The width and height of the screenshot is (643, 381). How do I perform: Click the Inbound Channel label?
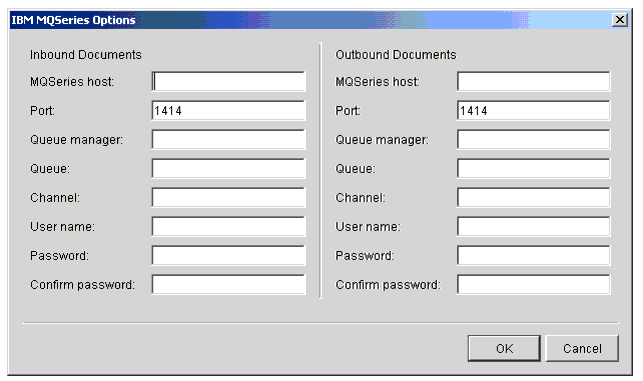click(x=55, y=198)
